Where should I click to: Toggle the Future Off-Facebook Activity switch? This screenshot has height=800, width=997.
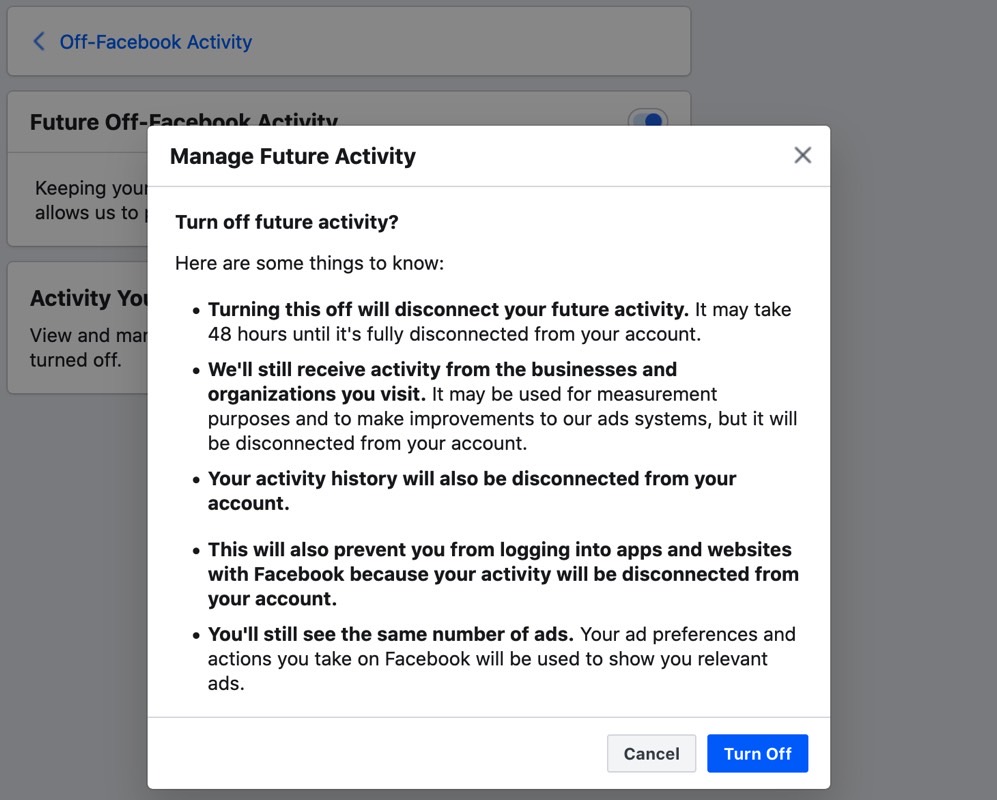647,118
